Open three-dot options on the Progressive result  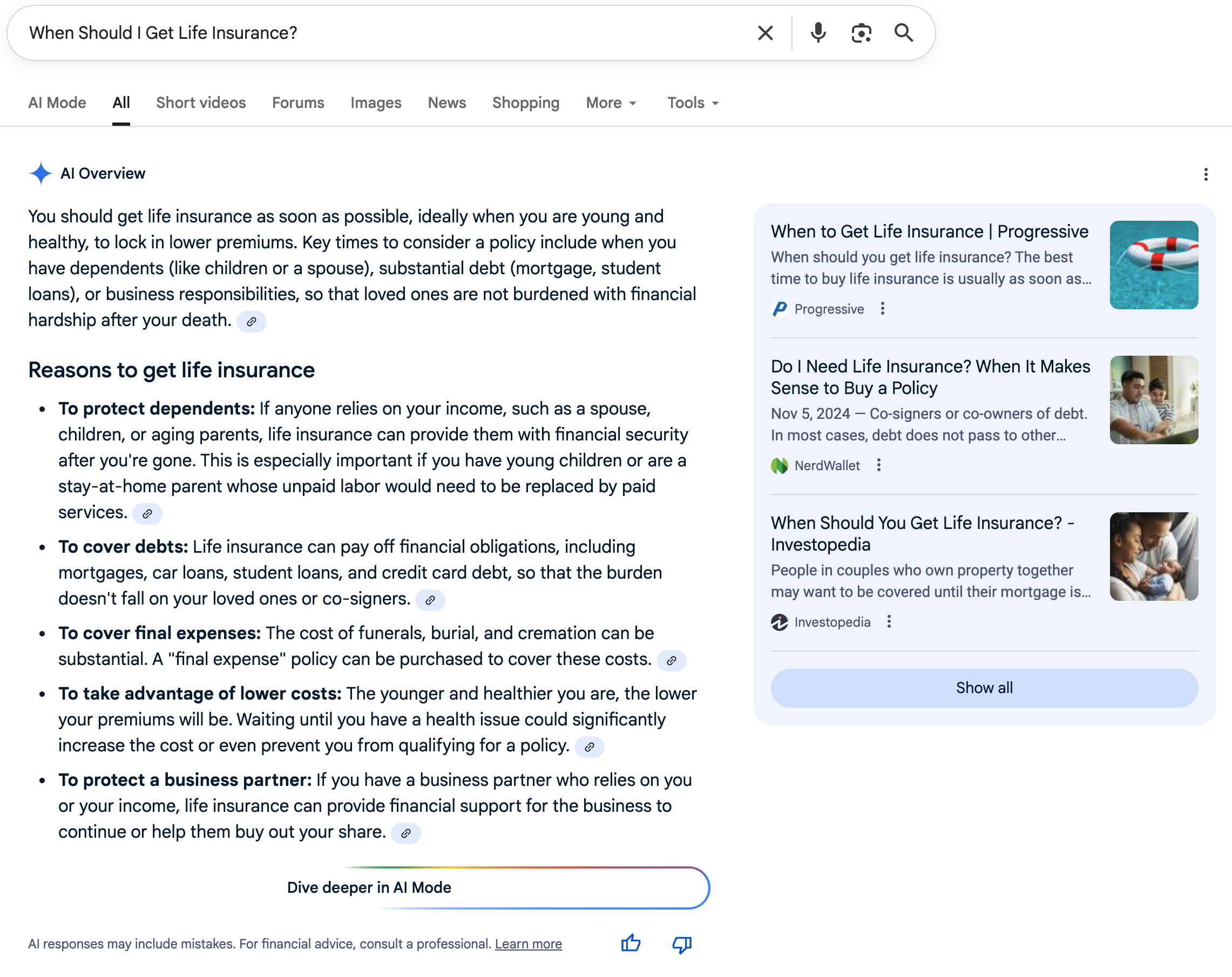click(x=883, y=309)
